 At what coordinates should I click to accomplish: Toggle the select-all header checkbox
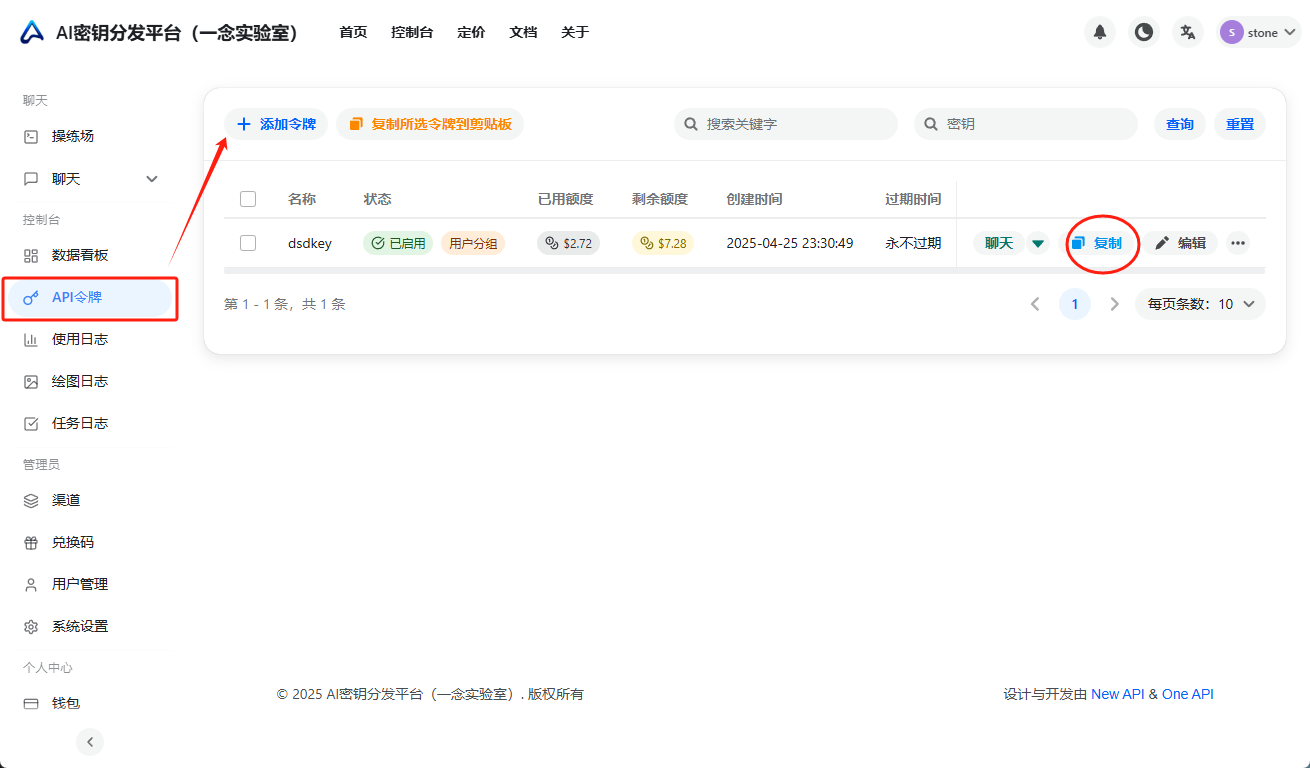tap(248, 199)
